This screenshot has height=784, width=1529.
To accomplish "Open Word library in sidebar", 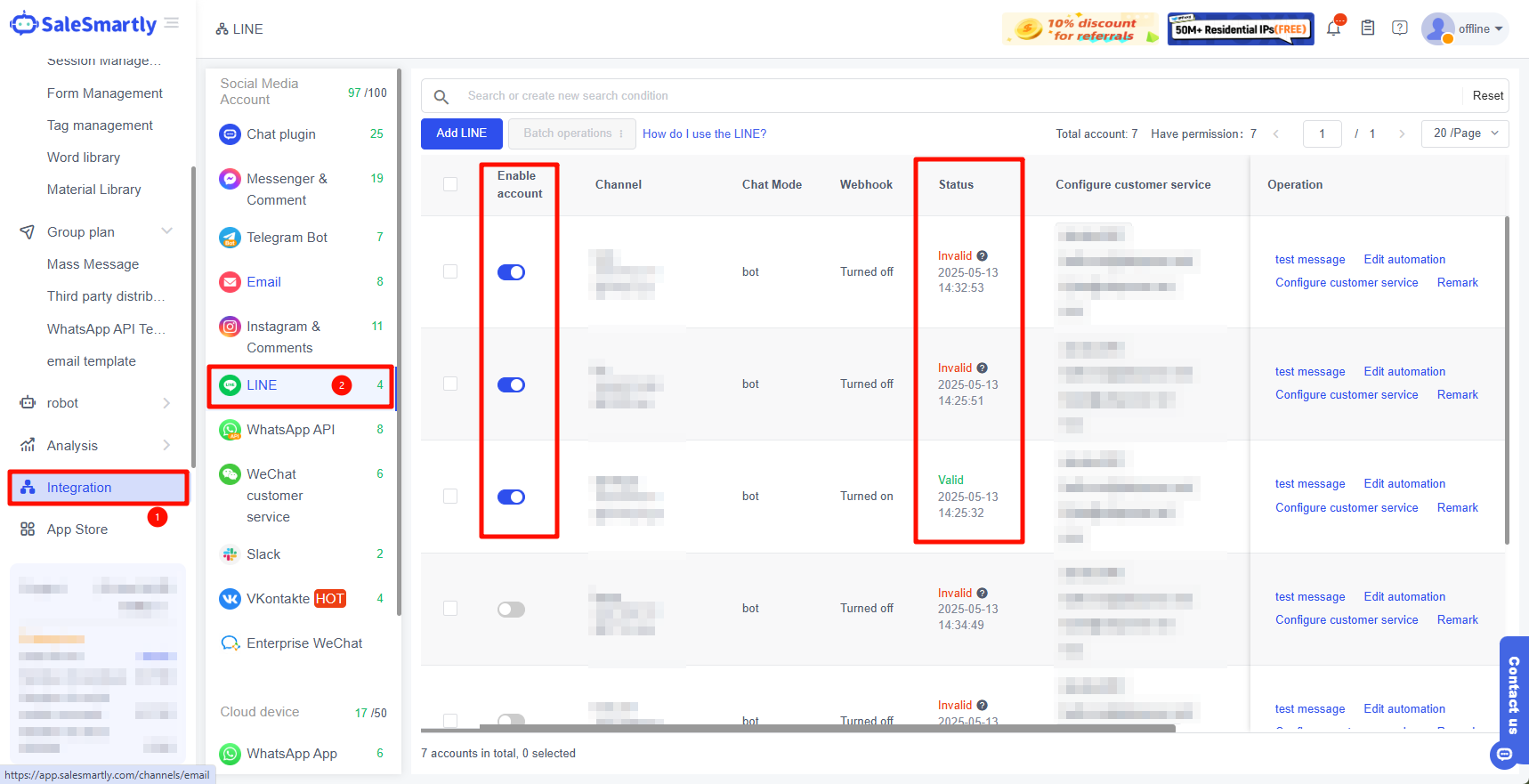I will pos(84,158).
